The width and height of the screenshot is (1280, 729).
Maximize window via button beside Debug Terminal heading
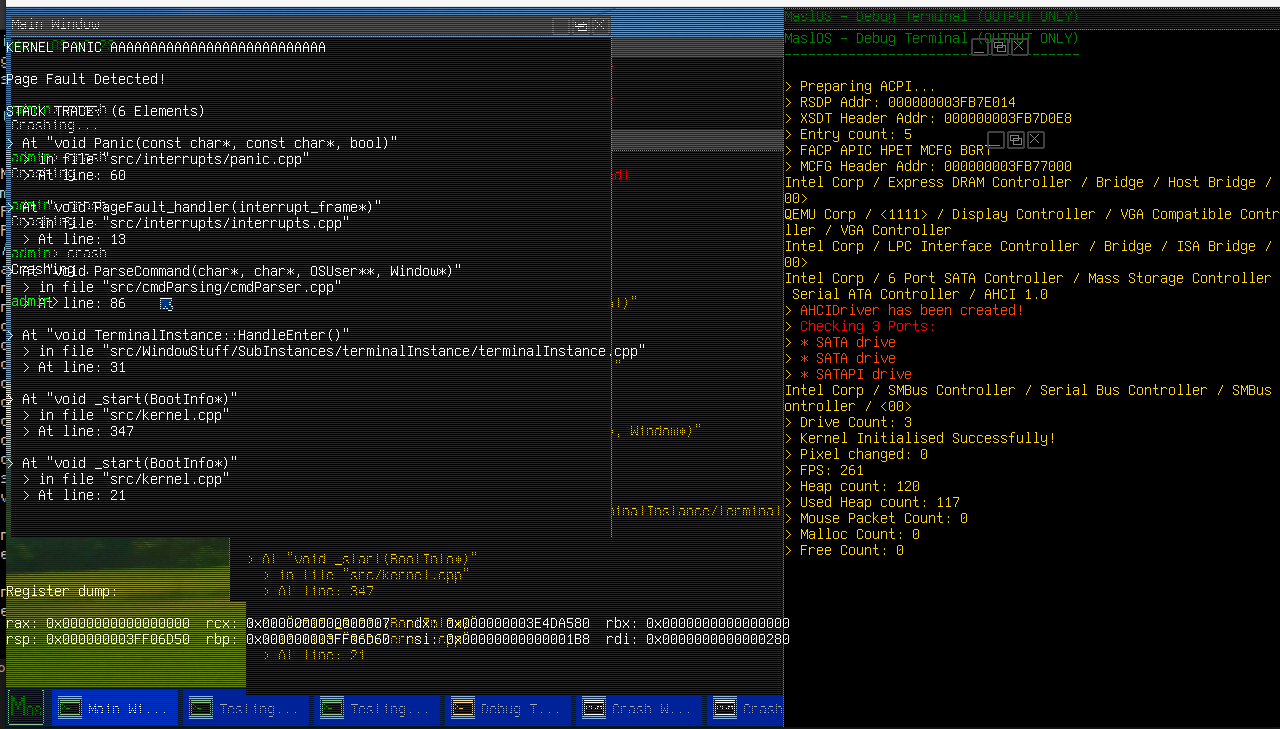coord(999,47)
